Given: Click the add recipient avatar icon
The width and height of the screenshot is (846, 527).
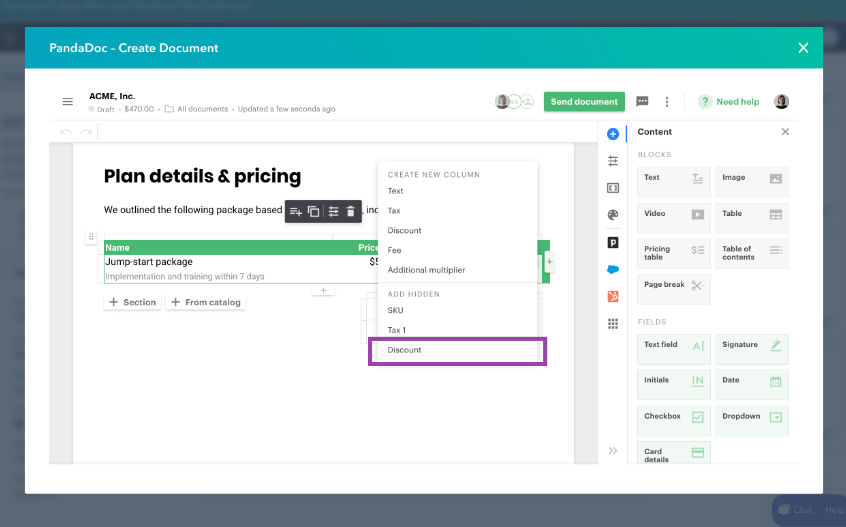Looking at the screenshot, I should point(527,101).
